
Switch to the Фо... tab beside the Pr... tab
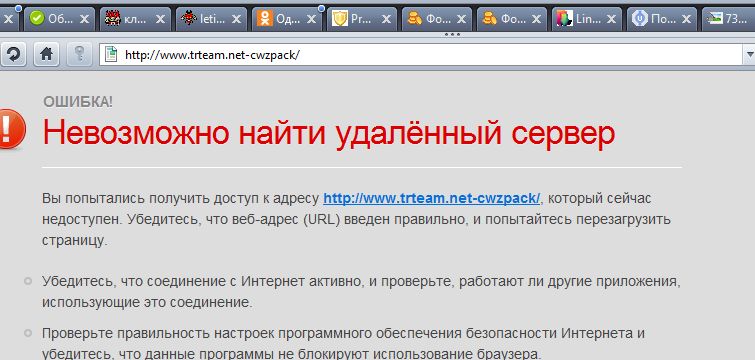click(438, 19)
